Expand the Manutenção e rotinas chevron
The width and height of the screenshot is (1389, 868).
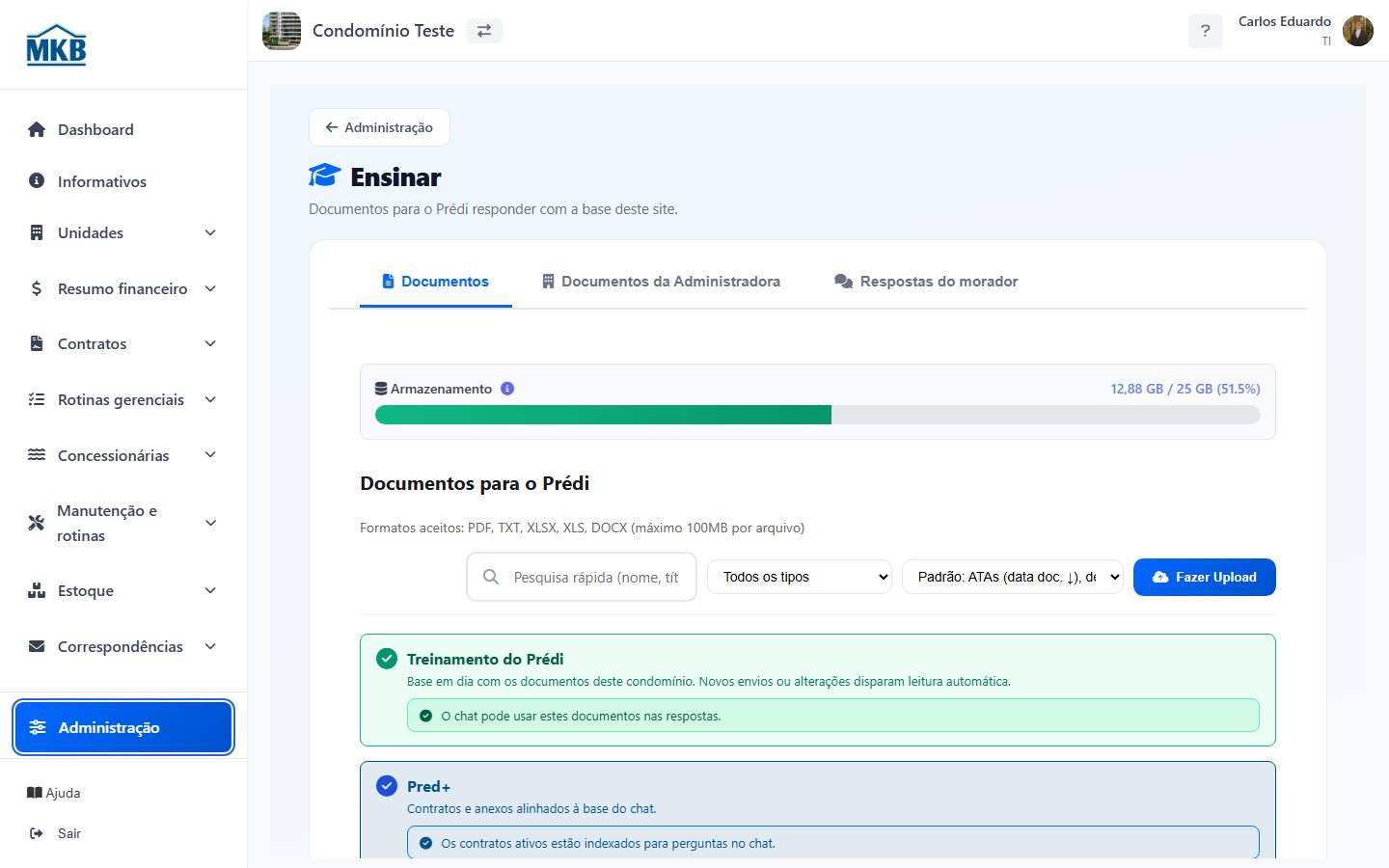pyautogui.click(x=210, y=523)
